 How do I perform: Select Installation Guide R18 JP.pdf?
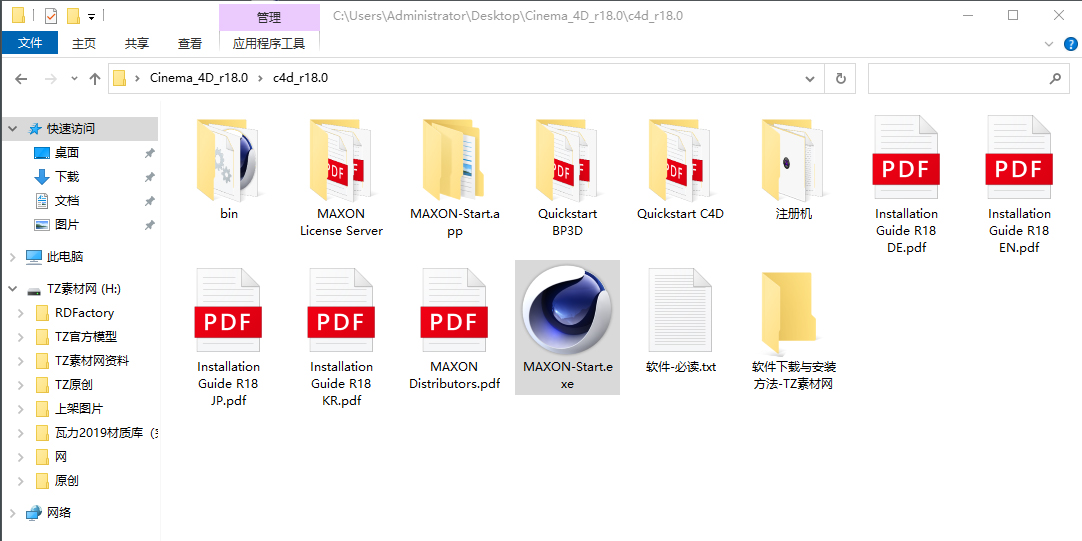(x=229, y=338)
